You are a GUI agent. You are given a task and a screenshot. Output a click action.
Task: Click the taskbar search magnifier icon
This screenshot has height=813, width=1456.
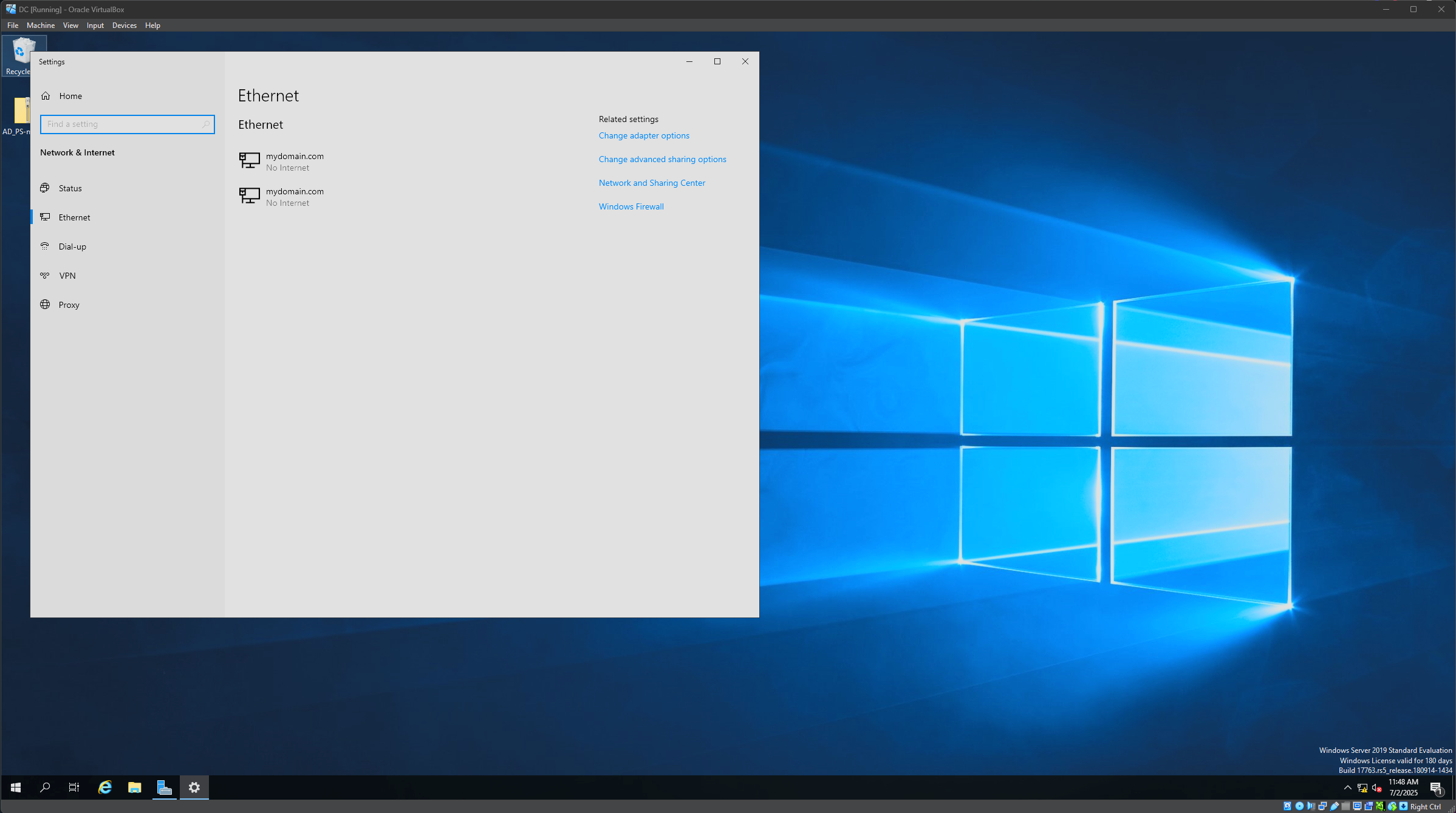click(45, 787)
